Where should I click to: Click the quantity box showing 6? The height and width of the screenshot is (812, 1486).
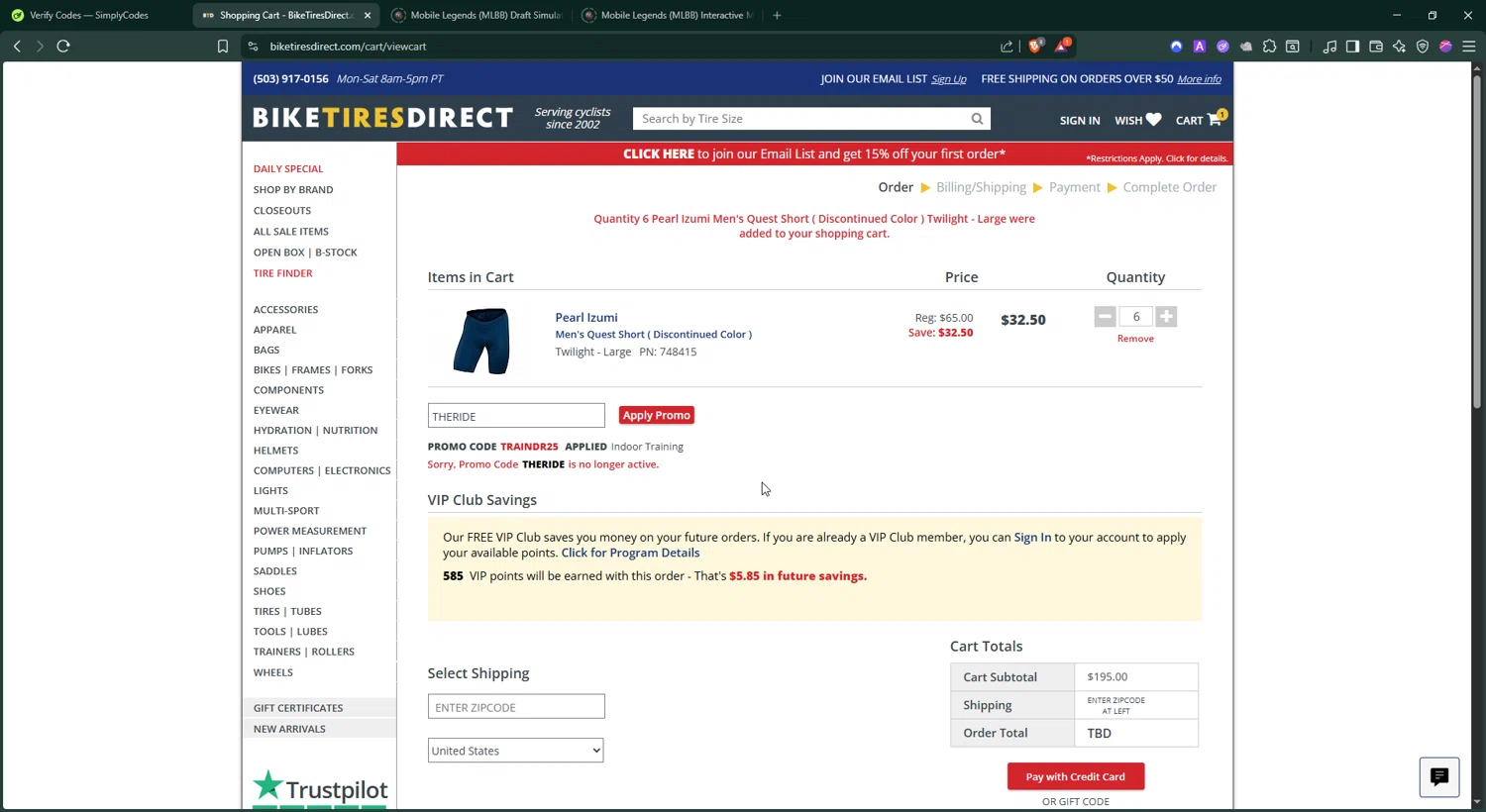point(1135,317)
